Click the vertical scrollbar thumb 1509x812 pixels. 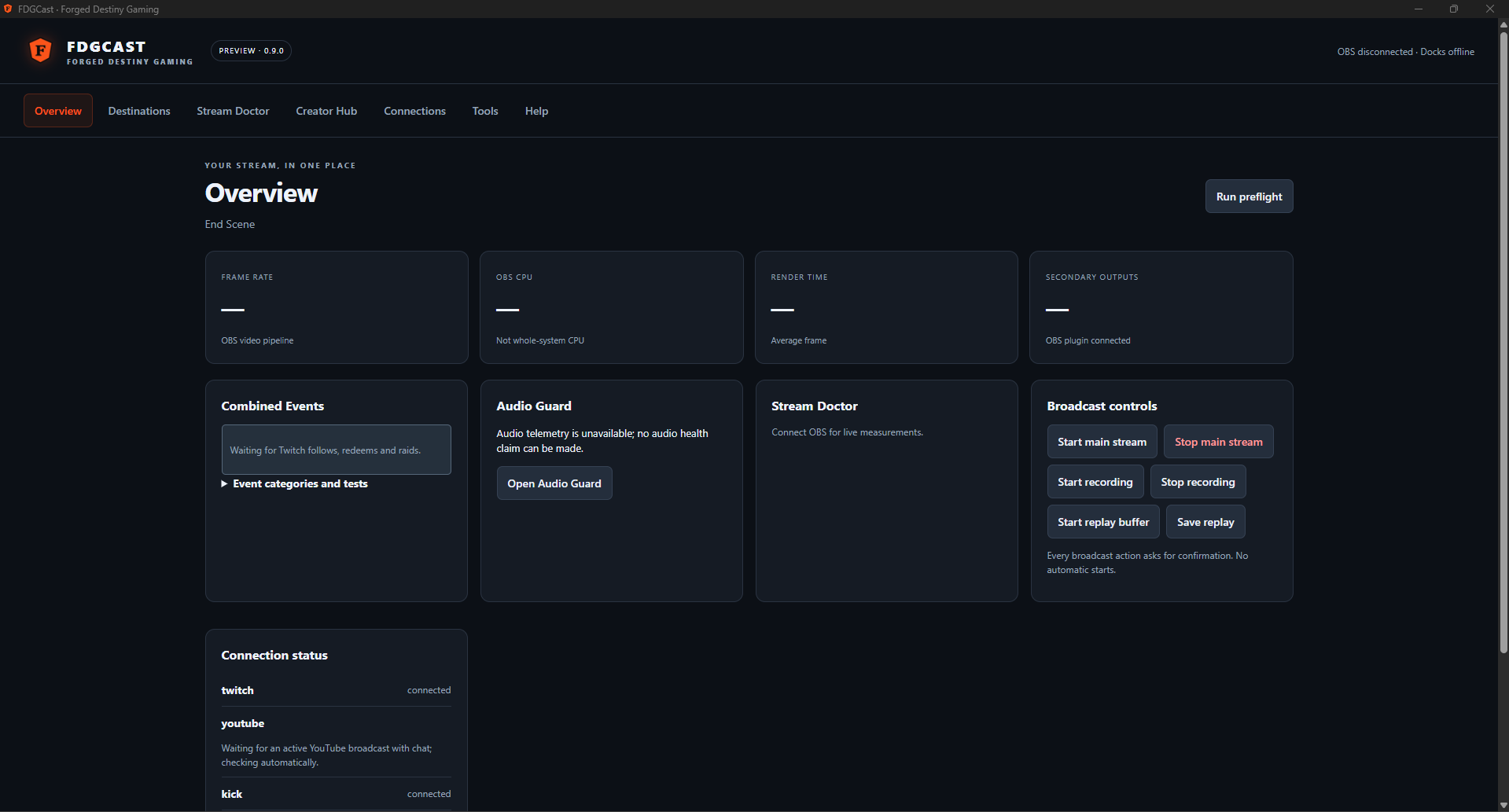pyautogui.click(x=1503, y=342)
